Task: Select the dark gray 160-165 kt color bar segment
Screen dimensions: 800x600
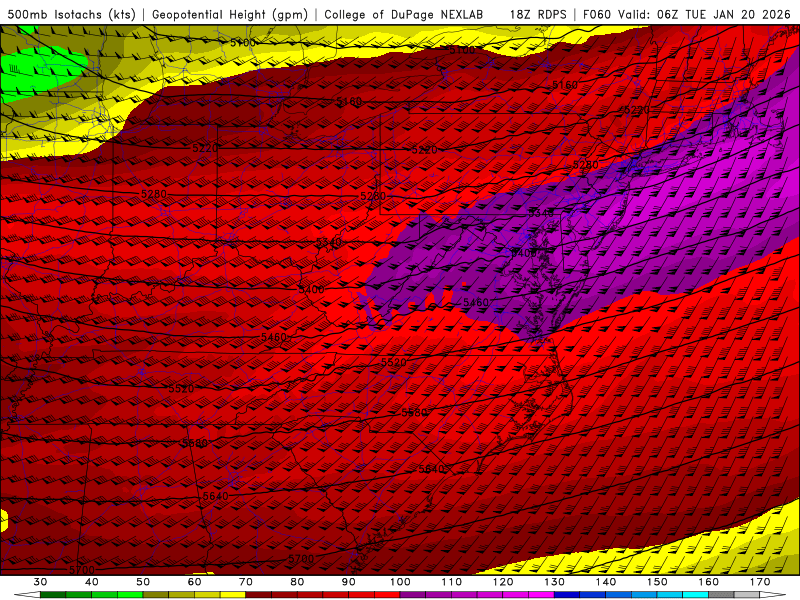Action: pyautogui.click(x=721, y=594)
